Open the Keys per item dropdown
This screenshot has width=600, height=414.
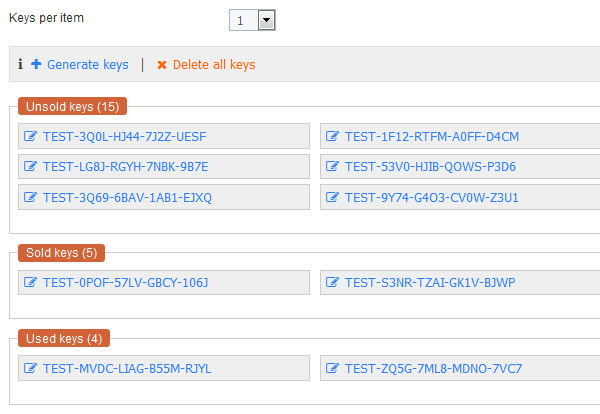252,20
